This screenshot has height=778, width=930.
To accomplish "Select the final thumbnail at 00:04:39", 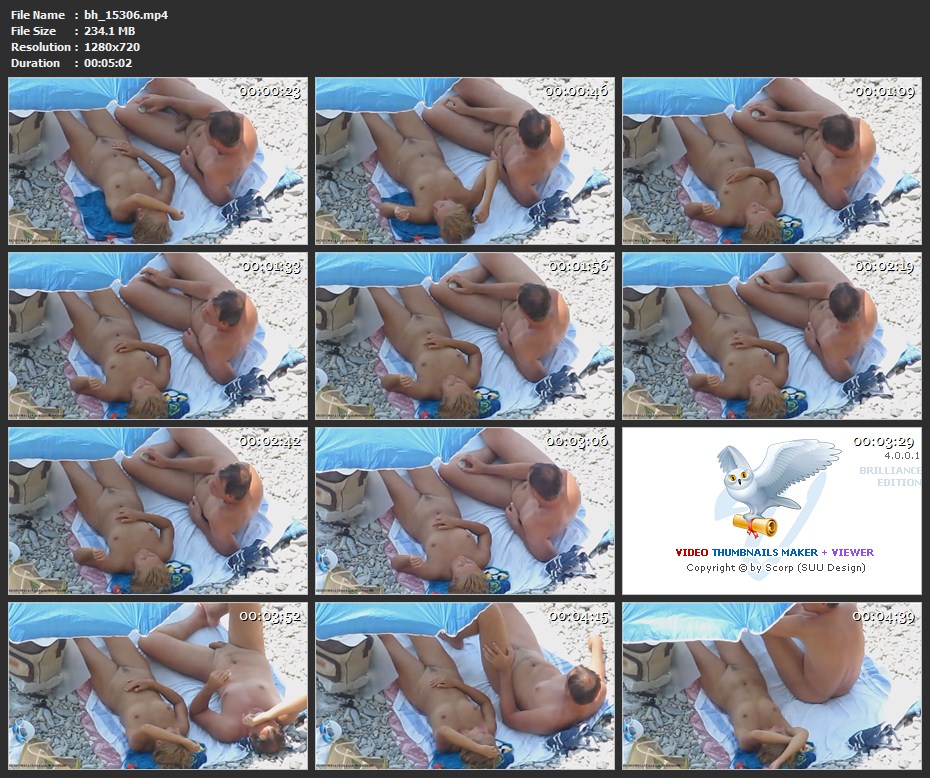I will pos(771,686).
